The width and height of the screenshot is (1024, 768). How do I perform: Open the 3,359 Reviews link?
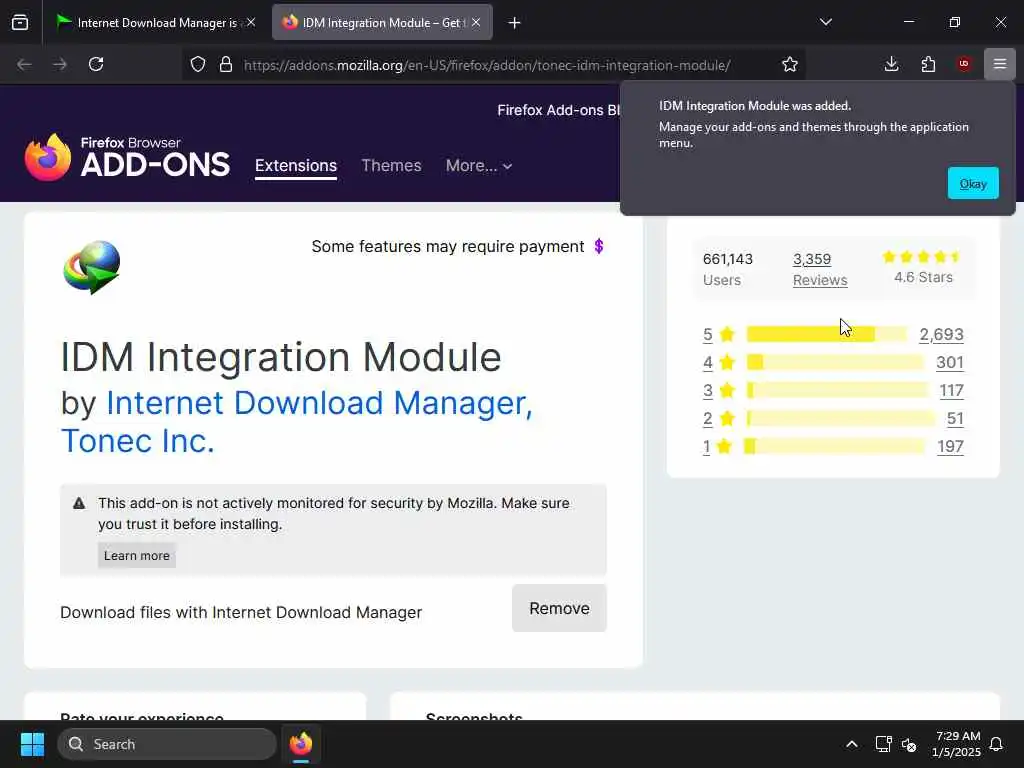point(820,269)
